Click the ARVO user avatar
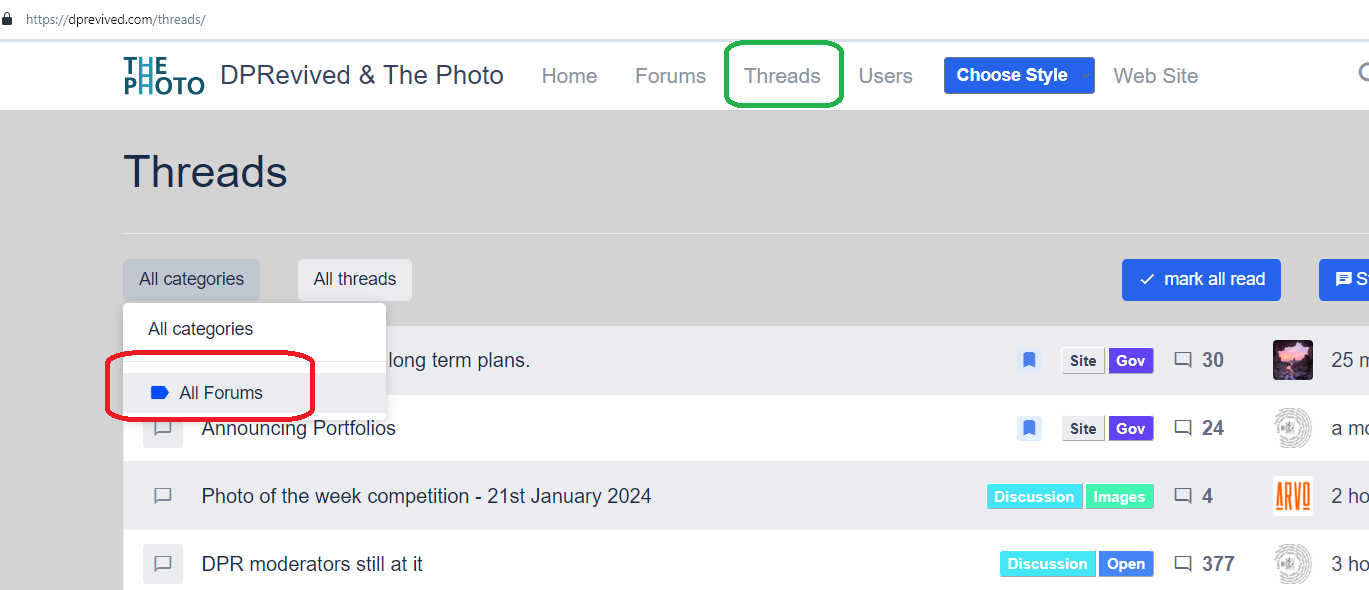 [1292, 496]
